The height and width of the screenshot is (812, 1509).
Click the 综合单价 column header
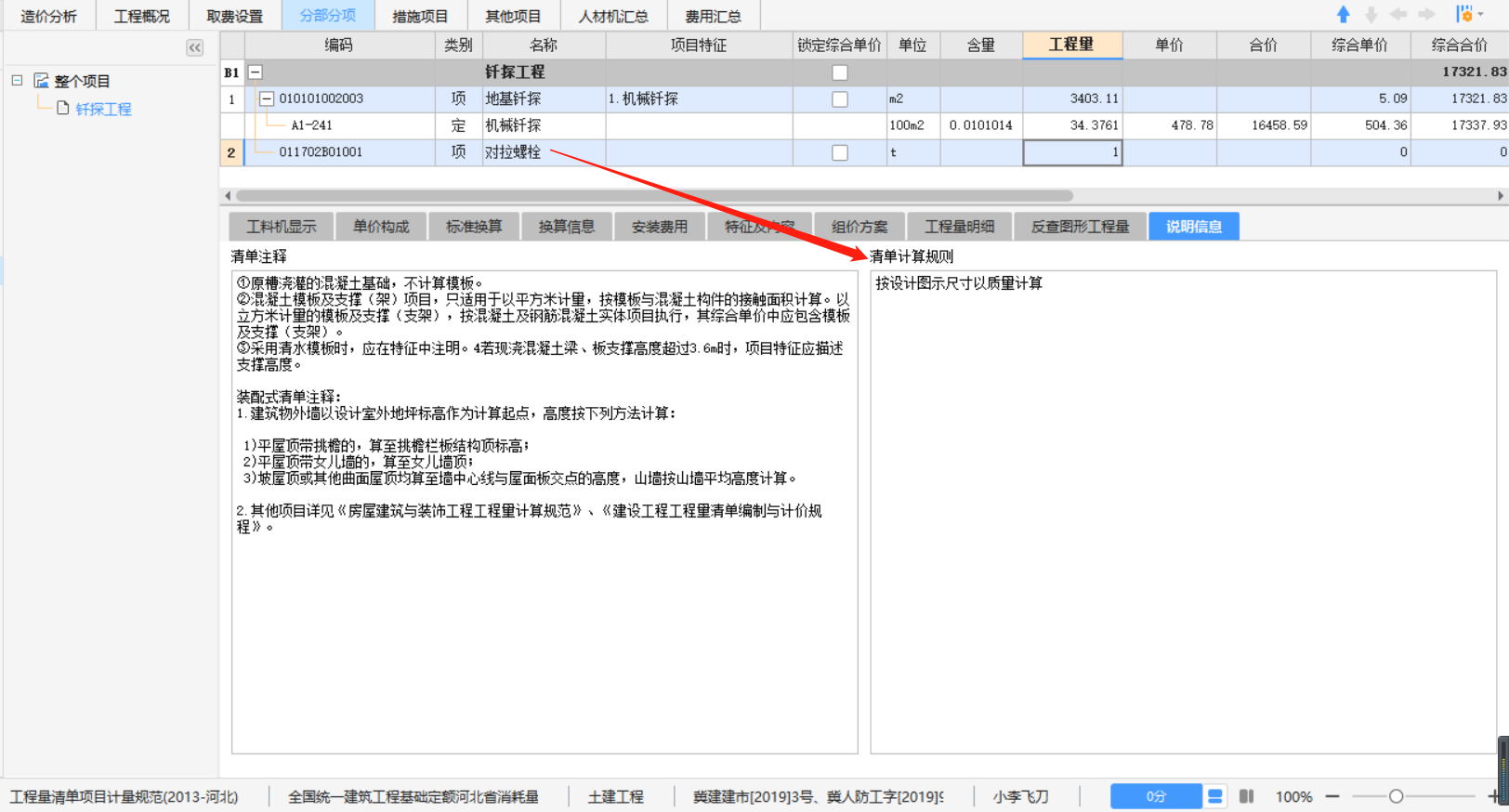tap(1359, 45)
